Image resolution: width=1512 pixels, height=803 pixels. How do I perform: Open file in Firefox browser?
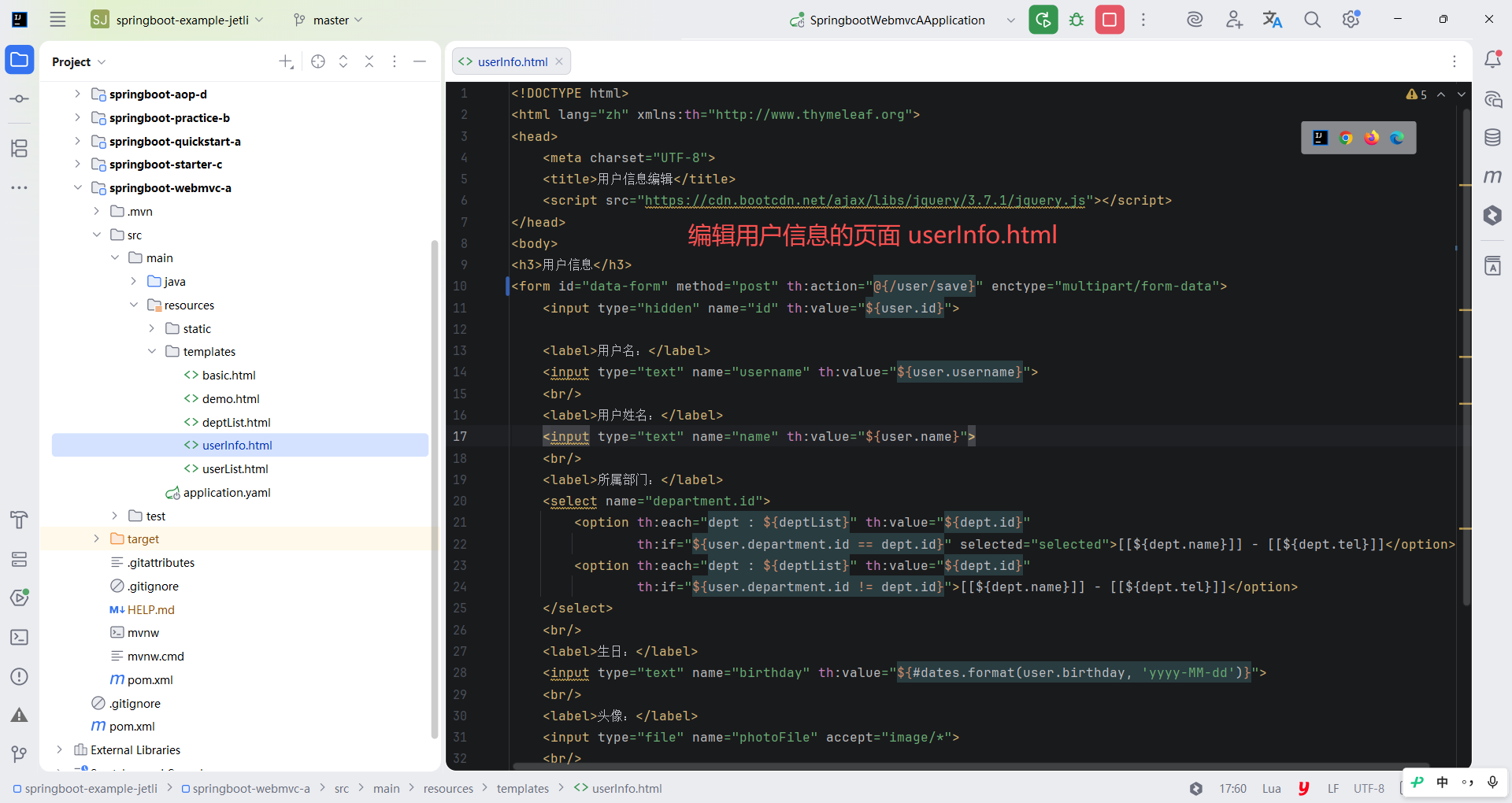[x=1372, y=138]
